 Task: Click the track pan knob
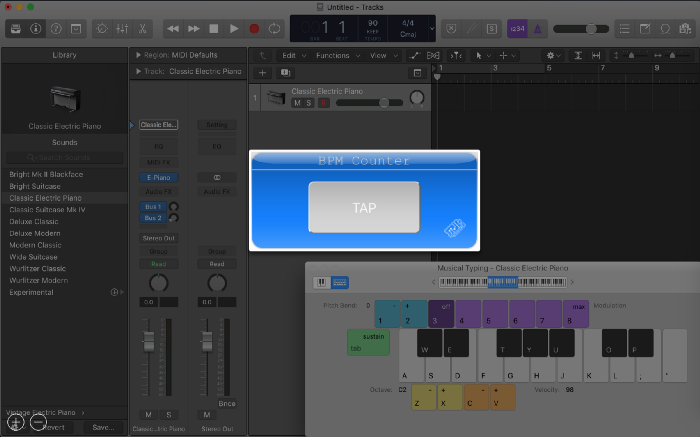(417, 98)
